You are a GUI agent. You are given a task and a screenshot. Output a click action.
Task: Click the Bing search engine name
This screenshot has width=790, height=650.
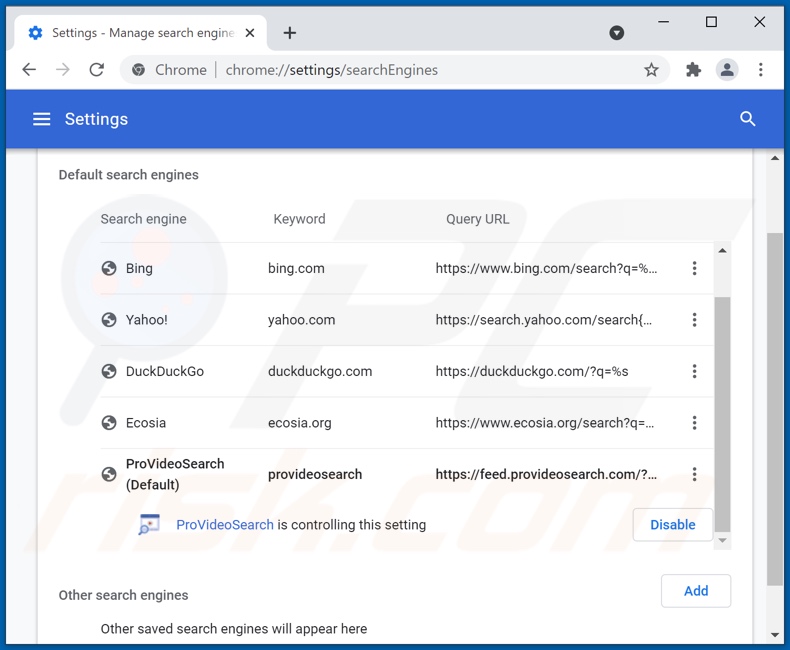139,269
